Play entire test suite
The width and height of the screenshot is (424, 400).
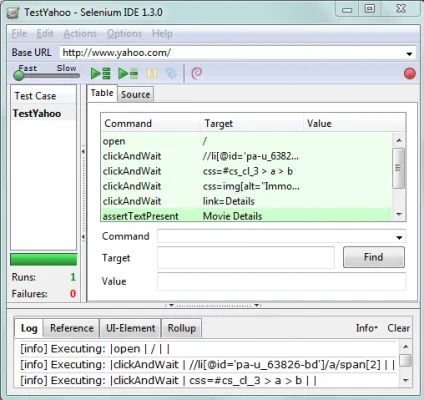click(x=100, y=73)
